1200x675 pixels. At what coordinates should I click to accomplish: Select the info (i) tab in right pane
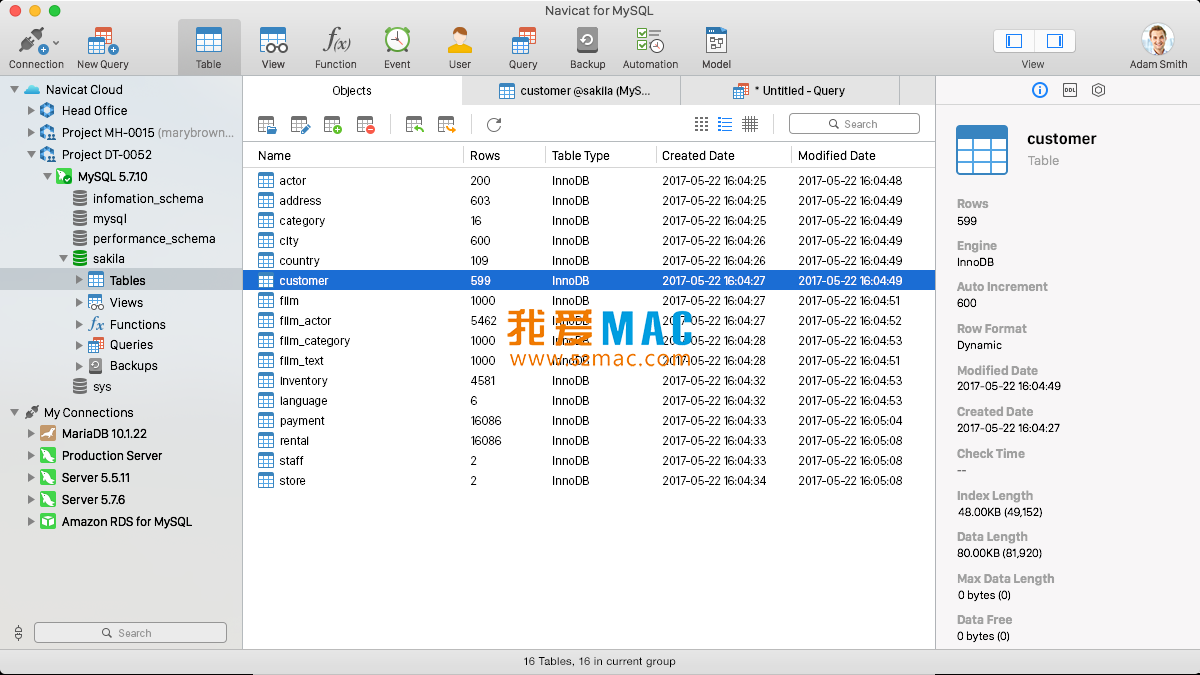coord(1039,90)
